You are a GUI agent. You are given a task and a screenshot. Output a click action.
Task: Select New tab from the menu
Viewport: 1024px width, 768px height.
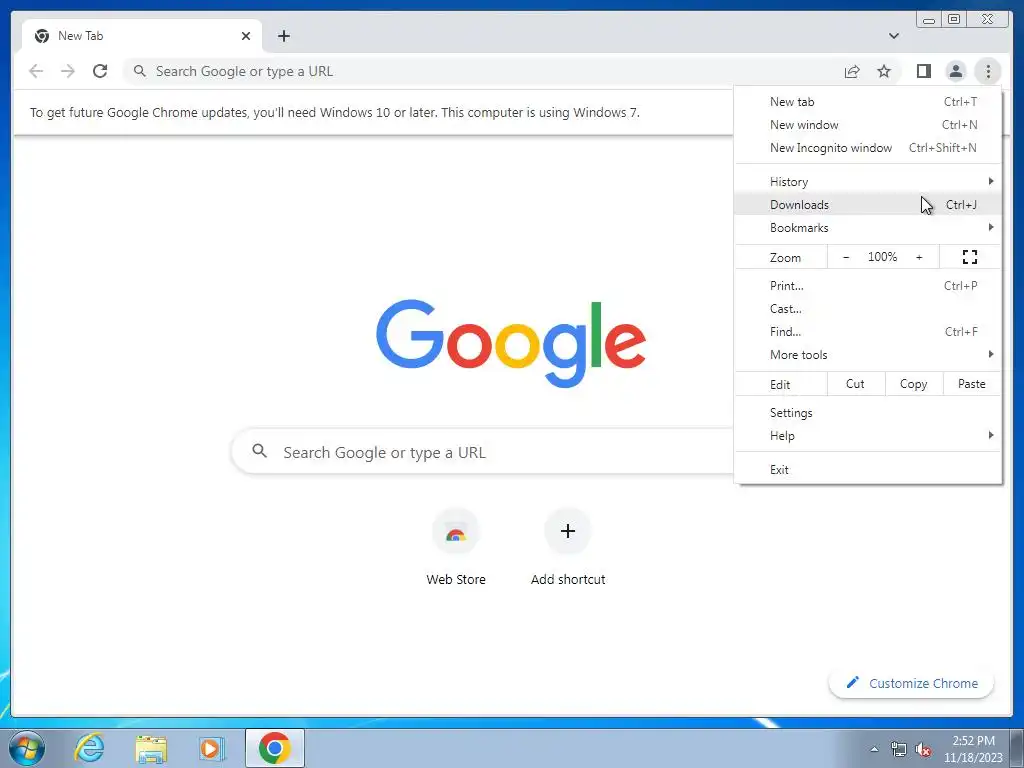click(x=868, y=102)
